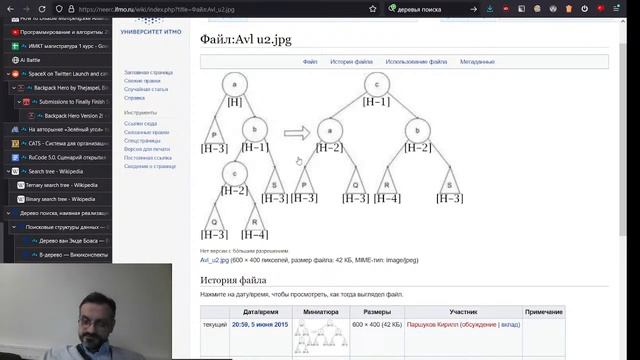Click the browser forward arrow
This screenshot has height=360, width=640.
pyautogui.click(x=26, y=9)
